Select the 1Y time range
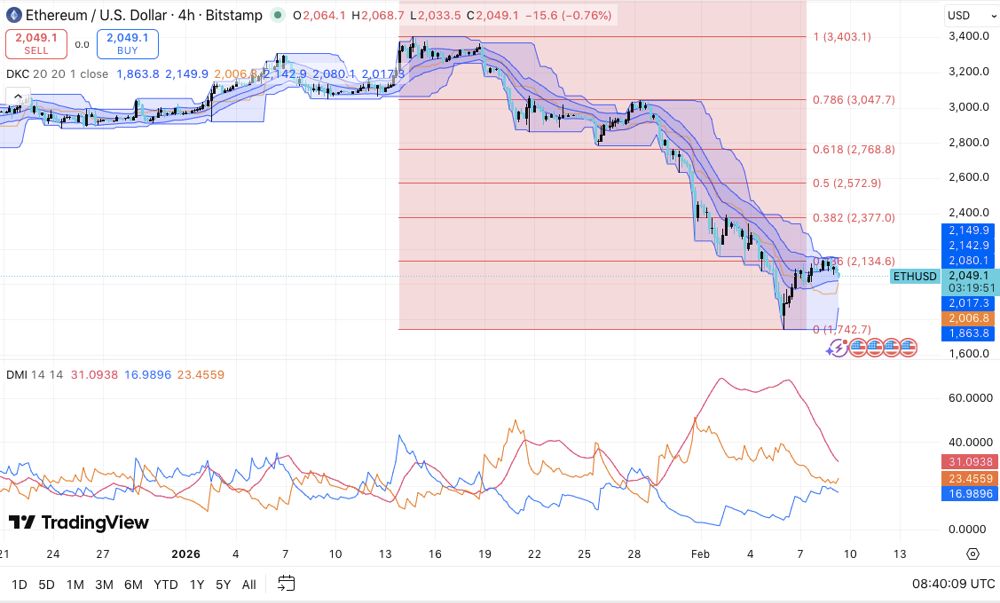Viewport: 1000px width, 603px height. click(197, 584)
